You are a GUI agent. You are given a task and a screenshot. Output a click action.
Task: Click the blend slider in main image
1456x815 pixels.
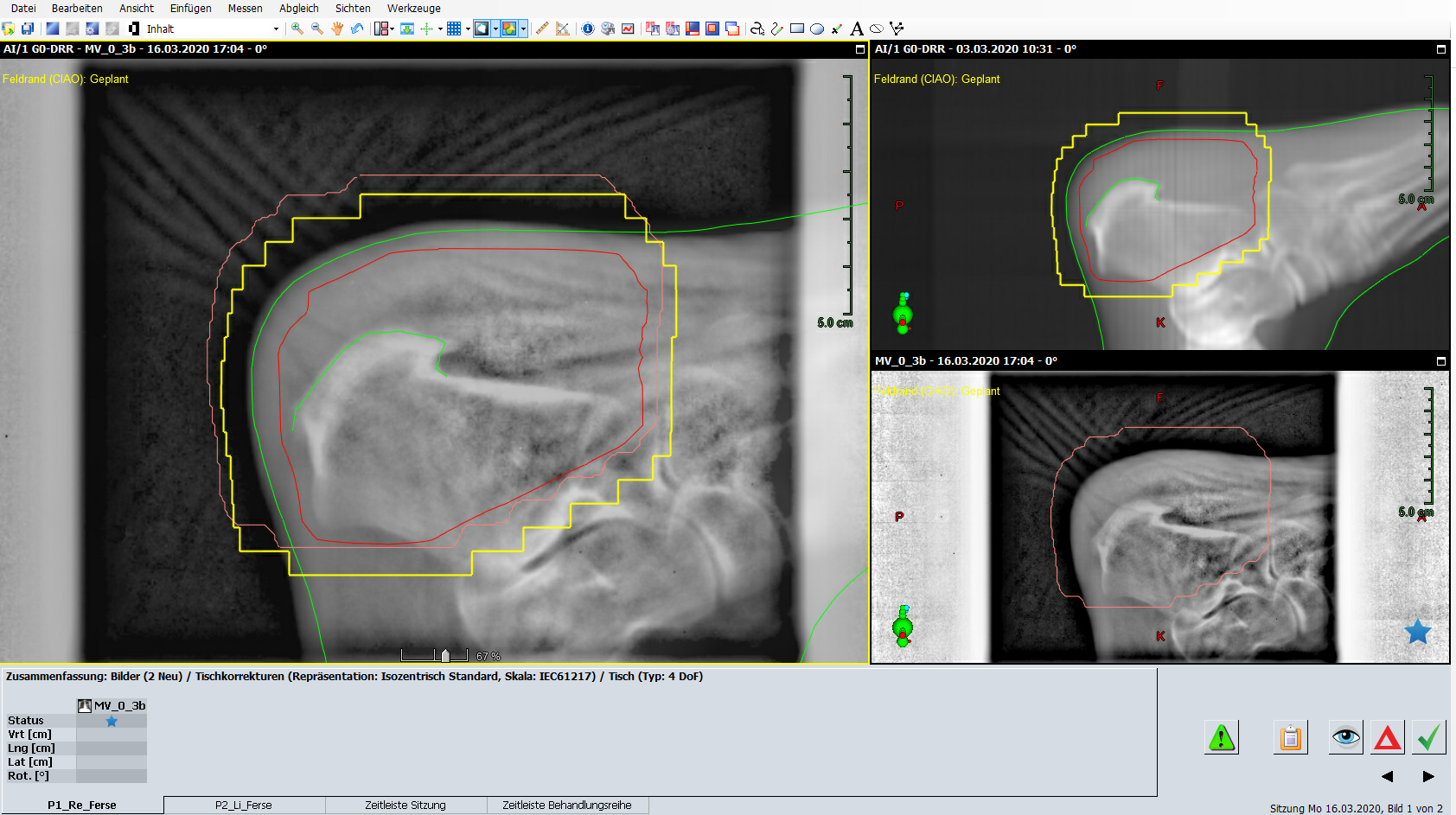pos(445,656)
